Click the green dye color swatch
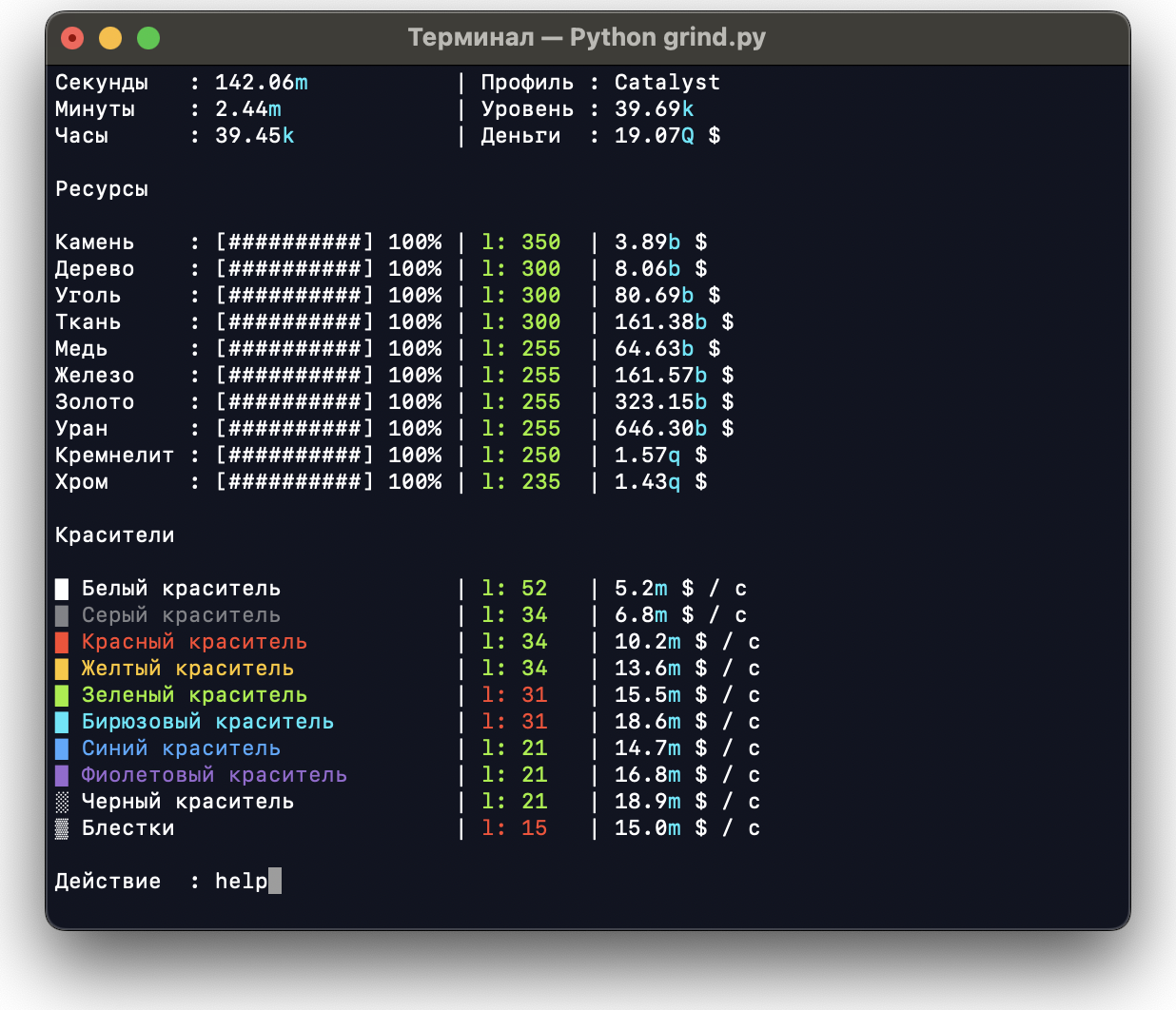The image size is (1176, 1010). pos(62,695)
